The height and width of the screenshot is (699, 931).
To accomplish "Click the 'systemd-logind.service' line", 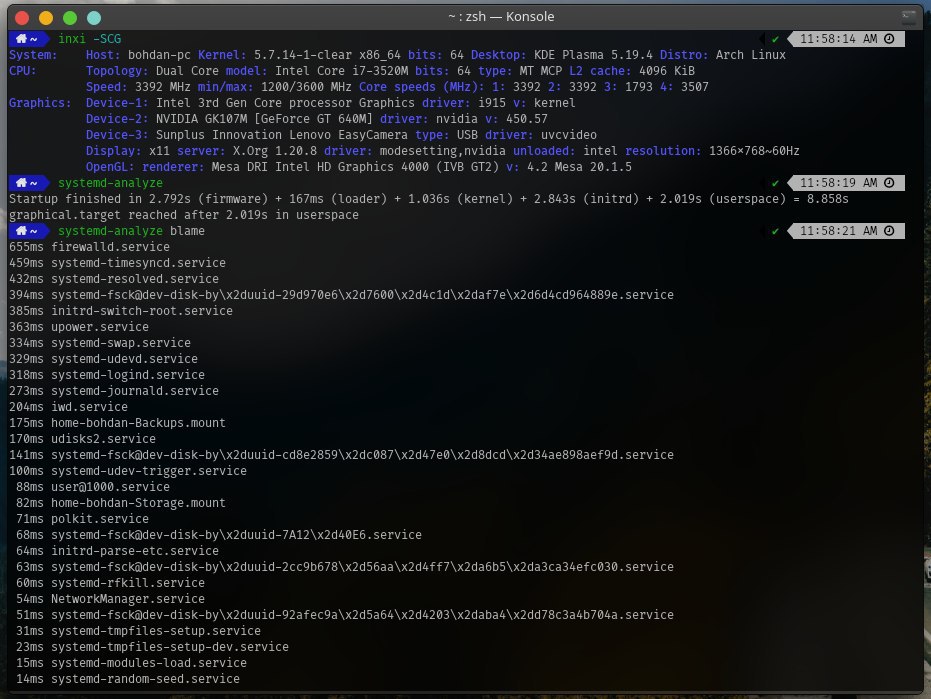I will 107,375.
